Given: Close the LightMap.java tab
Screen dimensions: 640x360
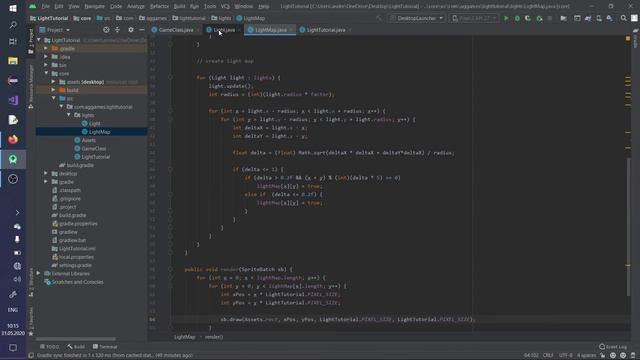Looking at the screenshot, I should point(290,30).
